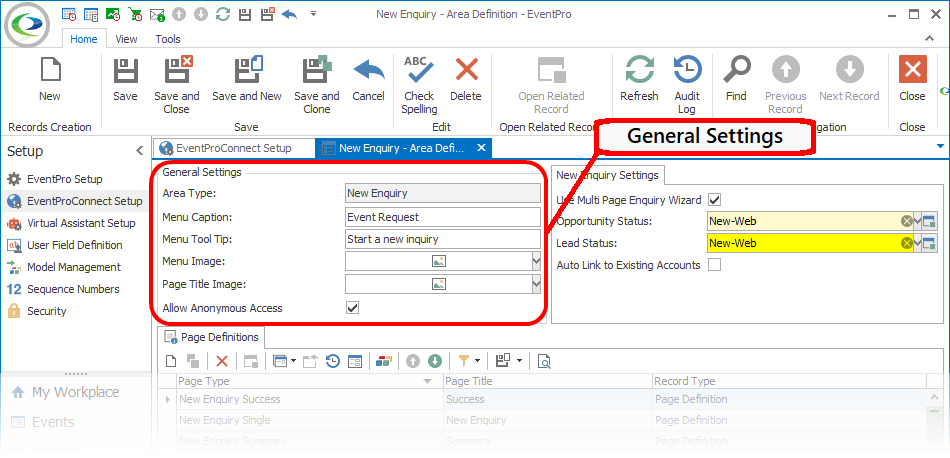Clear the Lead Status value
This screenshot has height=458, width=950.
tap(906, 243)
